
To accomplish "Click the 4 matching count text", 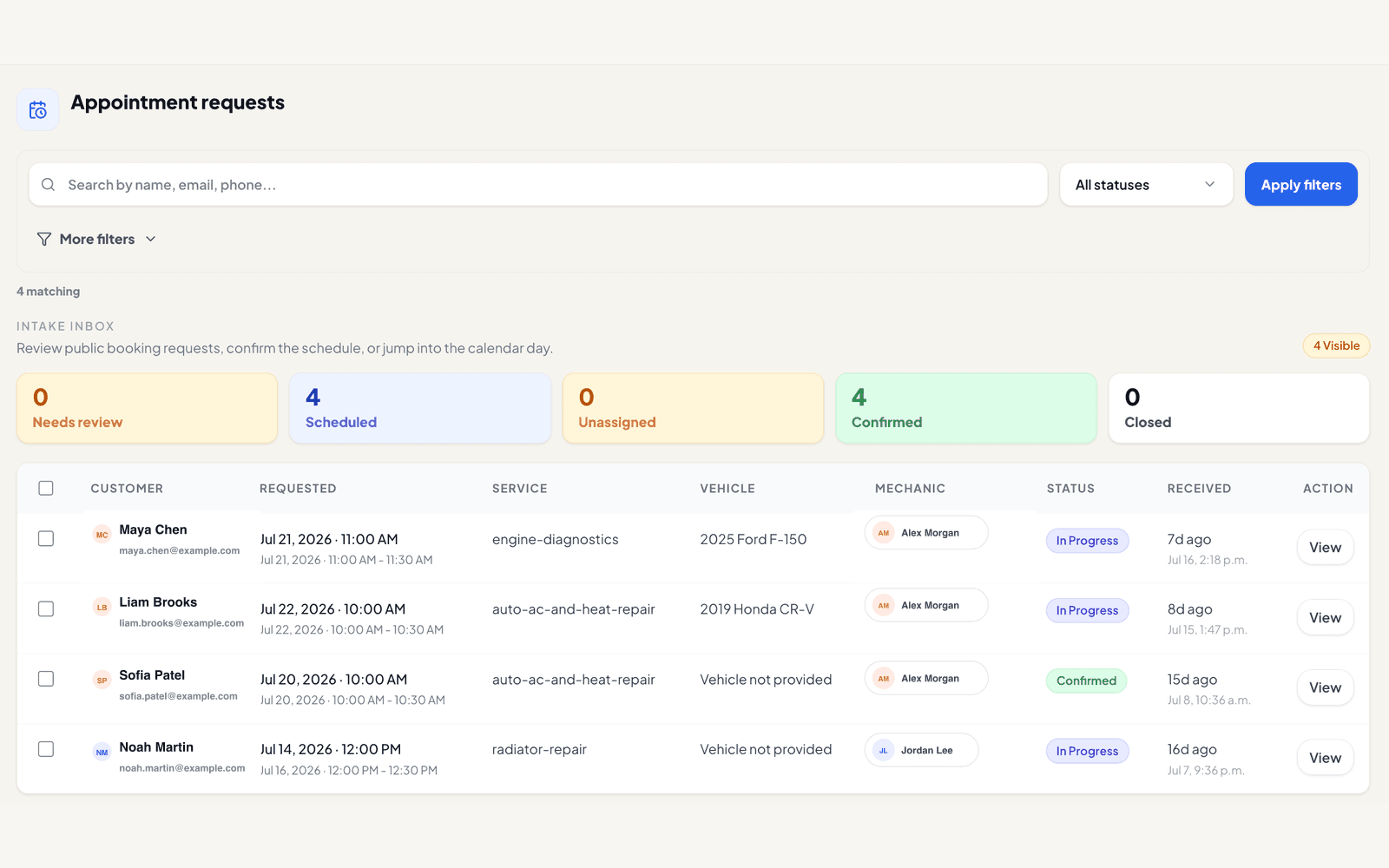I will (49, 292).
